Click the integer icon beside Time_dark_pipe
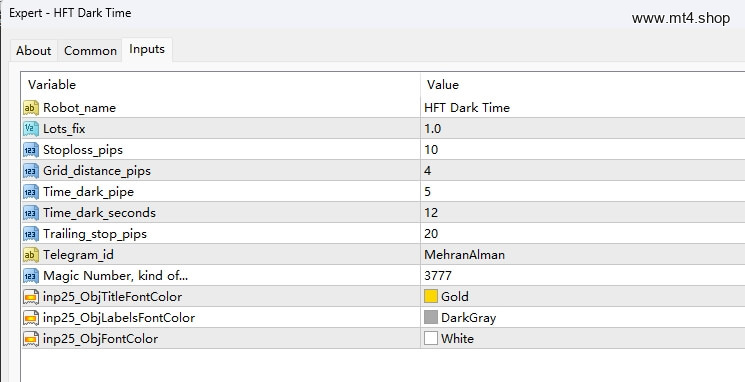The width and height of the screenshot is (745, 382). pyautogui.click(x=31, y=192)
